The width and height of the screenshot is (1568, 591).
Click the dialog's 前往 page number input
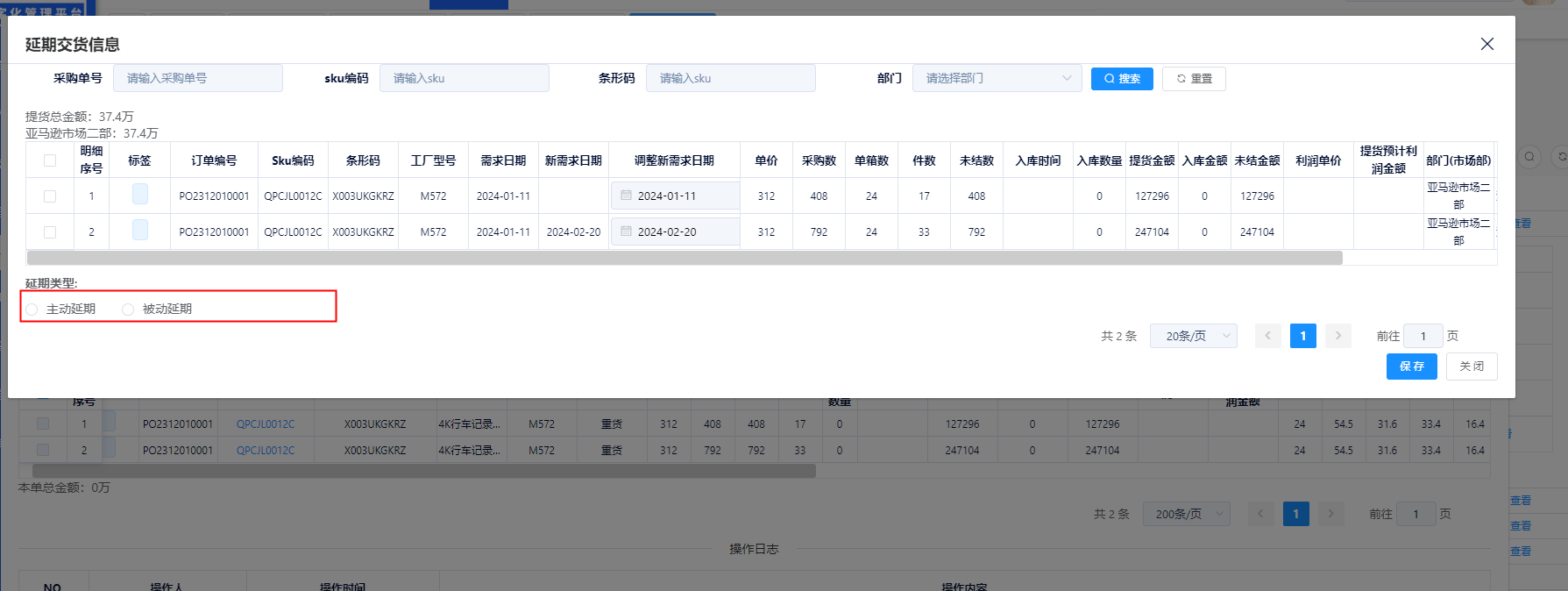coord(1423,336)
